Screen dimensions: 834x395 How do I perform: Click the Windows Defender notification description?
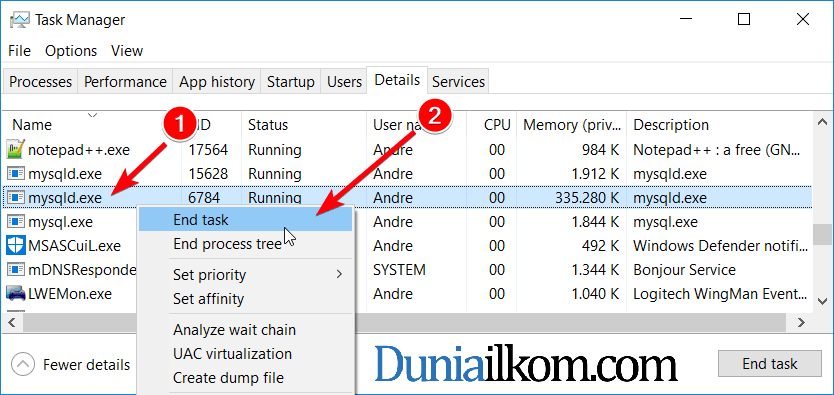pos(721,246)
